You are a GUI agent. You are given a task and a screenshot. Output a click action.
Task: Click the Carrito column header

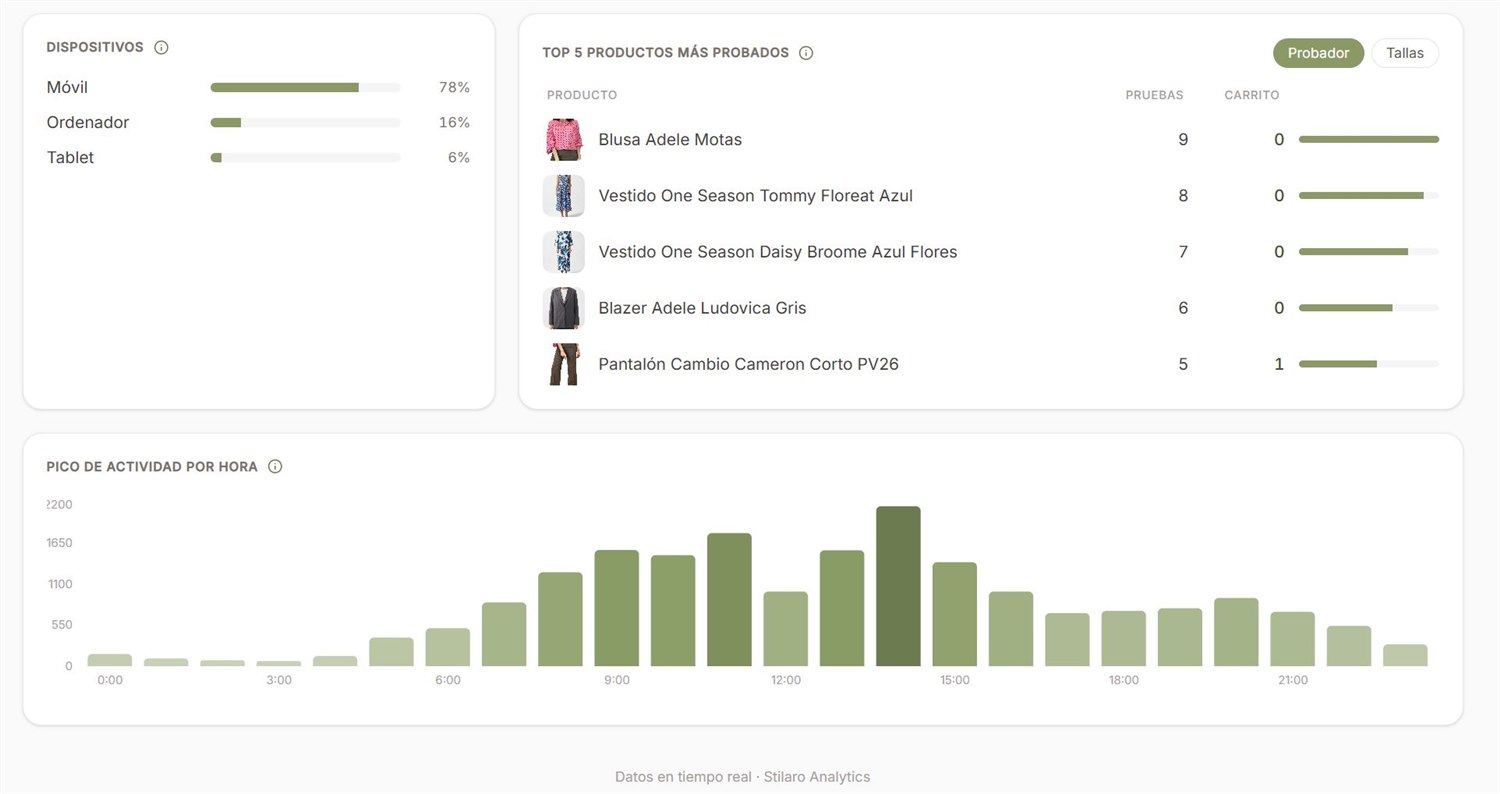pyautogui.click(x=1252, y=95)
